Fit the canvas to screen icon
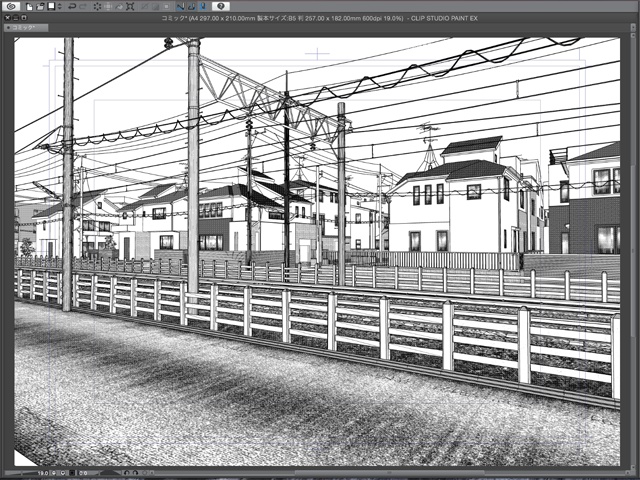Viewport: 640px width, 480px height. [x=72, y=473]
